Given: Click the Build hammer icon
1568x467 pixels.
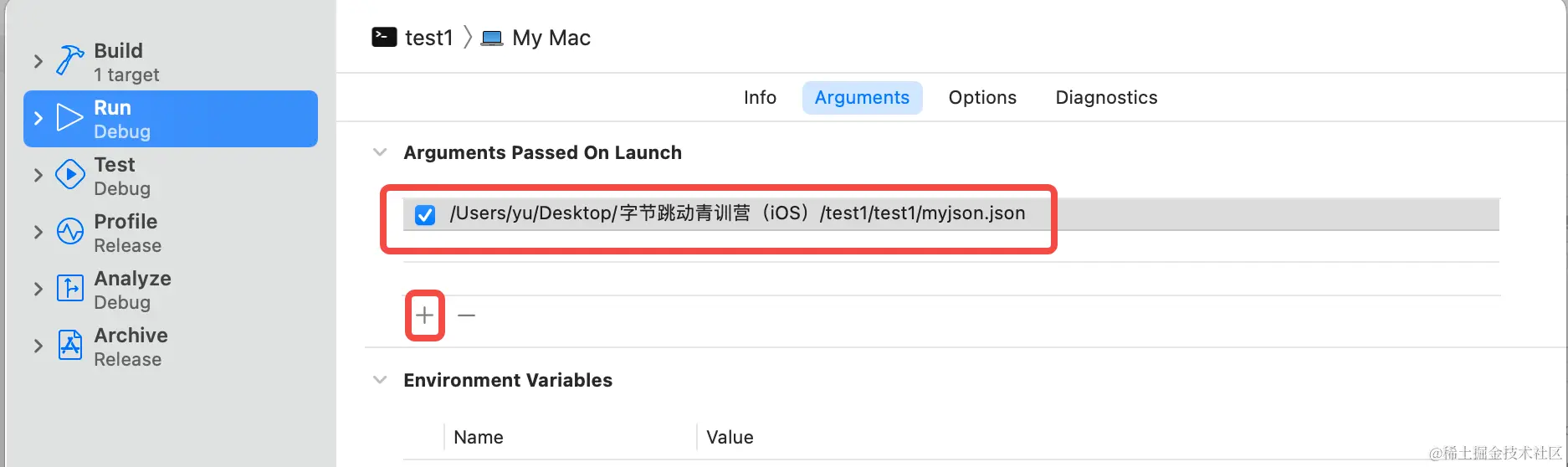Looking at the screenshot, I should coord(69,61).
